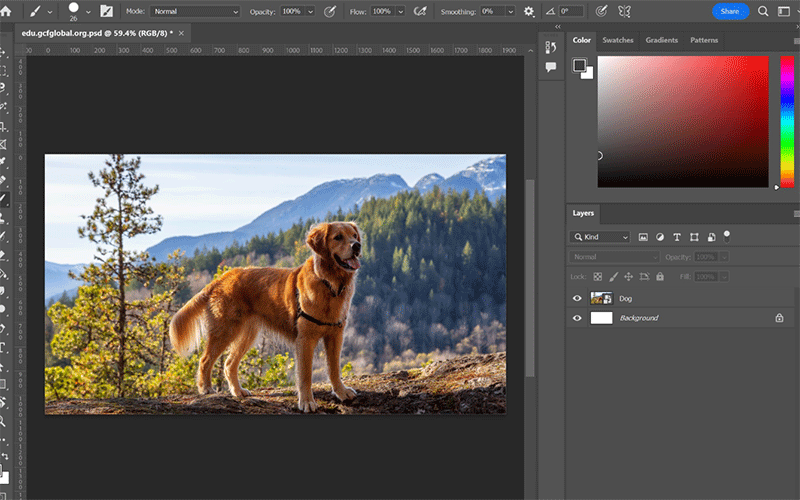This screenshot has height=500, width=800.
Task: Open the Brush tool preset picker icon
Action: point(35,11)
